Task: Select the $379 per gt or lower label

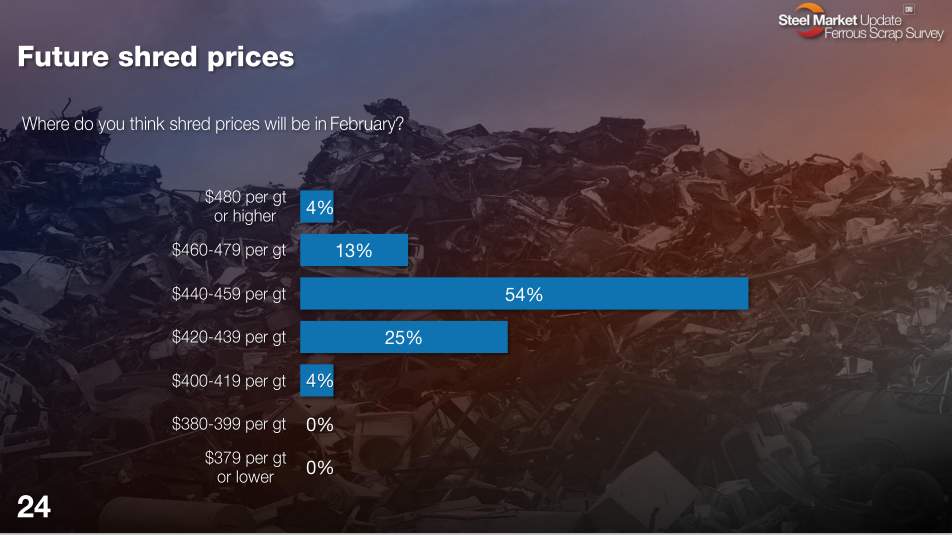Action: (245, 467)
